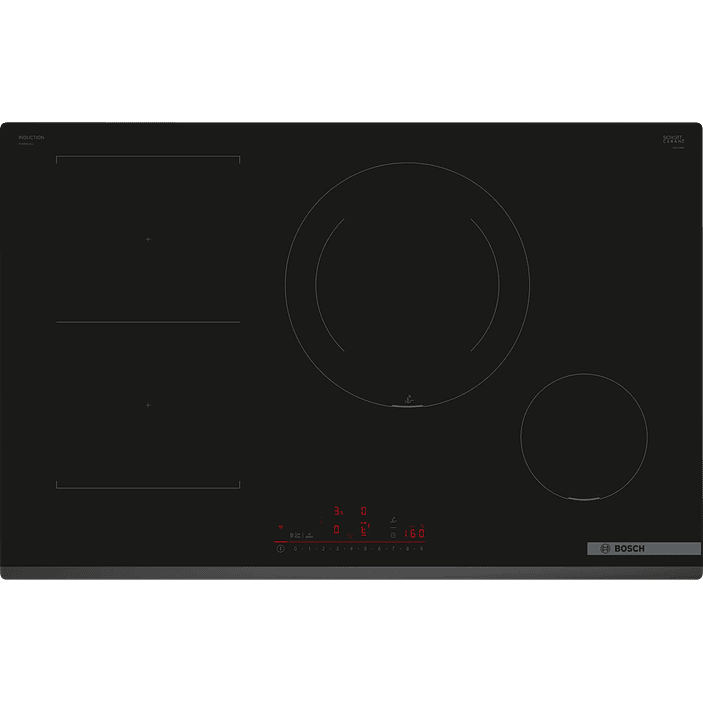Select power level 0 on the scale
This screenshot has height=703, width=703.
[x=296, y=549]
